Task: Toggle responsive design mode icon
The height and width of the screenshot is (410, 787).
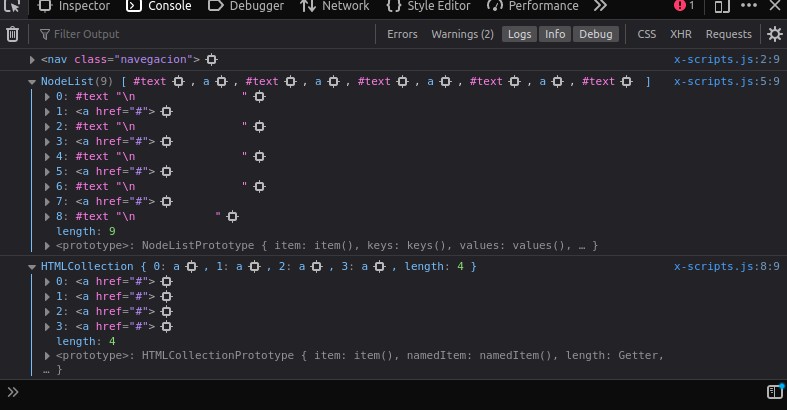Action: coord(722,6)
